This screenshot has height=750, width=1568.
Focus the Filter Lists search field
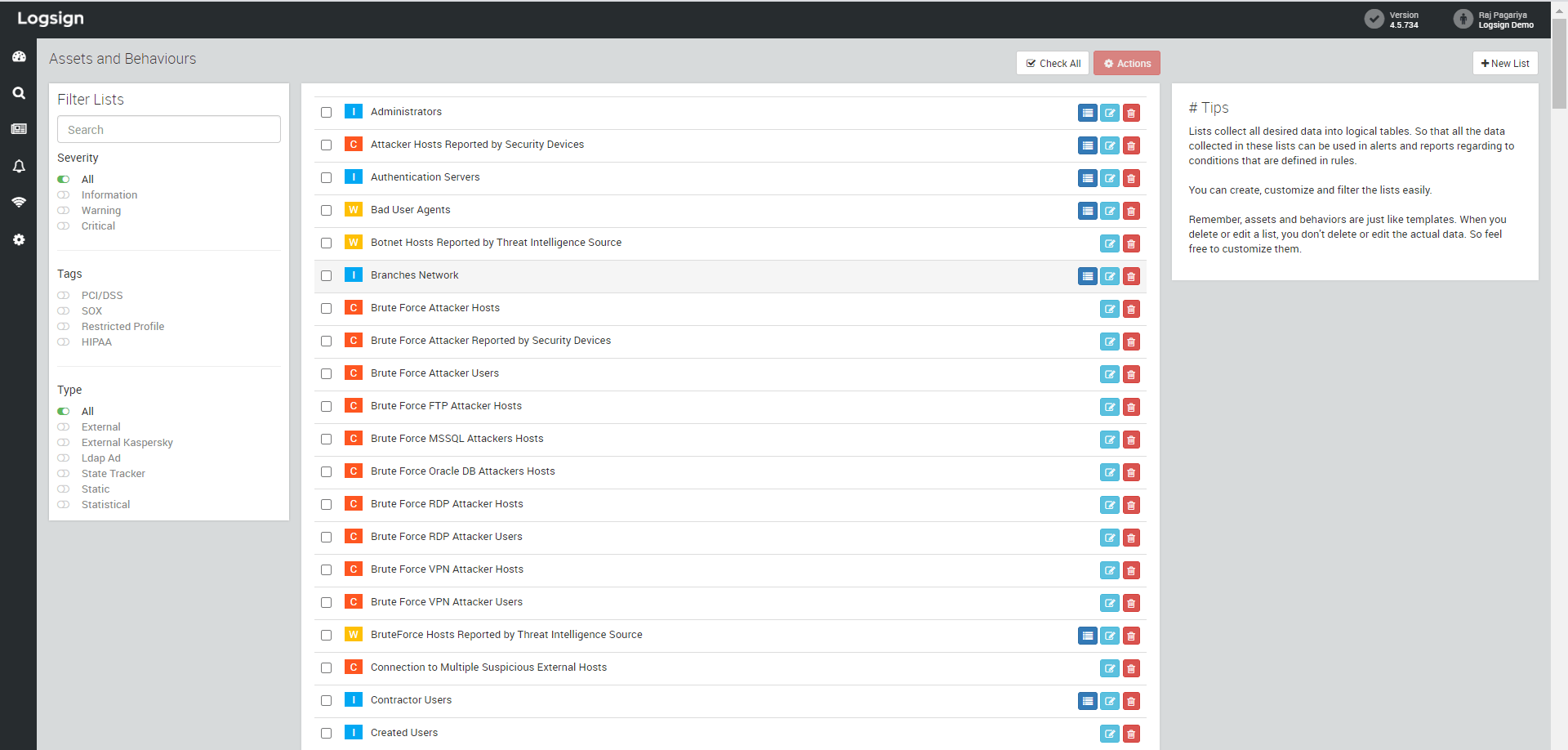[169, 129]
